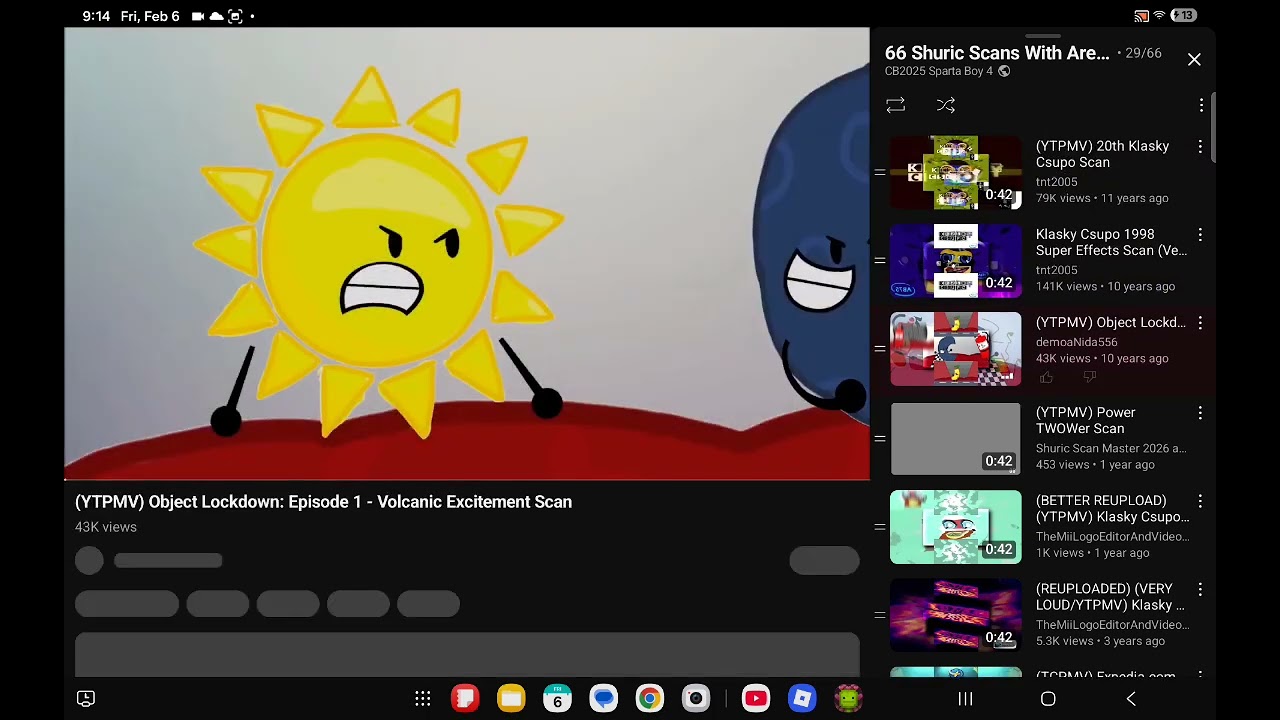This screenshot has width=1280, height=720.
Task: Open options for 20th Klasky Csupo Scan
Action: pyautogui.click(x=1200, y=147)
